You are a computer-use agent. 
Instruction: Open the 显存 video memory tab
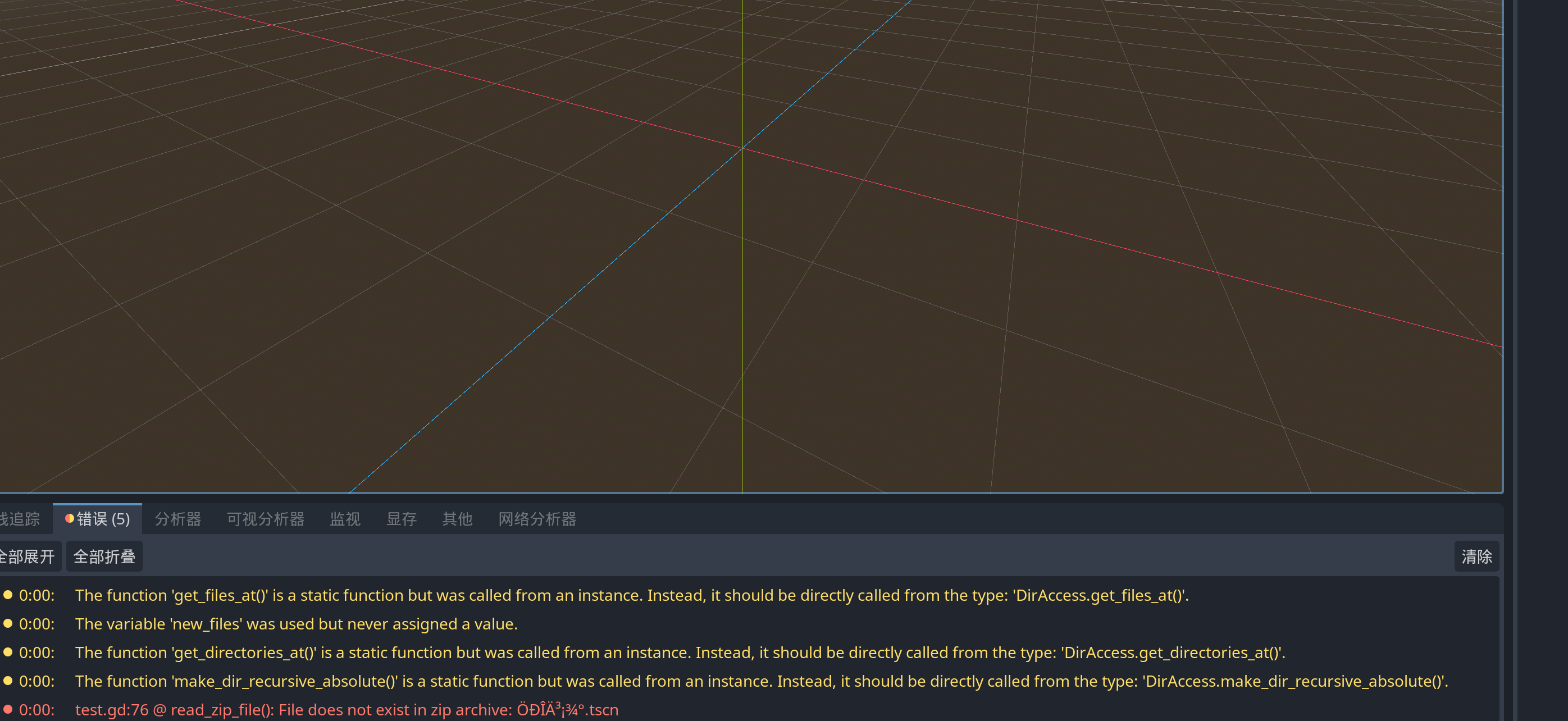[x=401, y=519]
